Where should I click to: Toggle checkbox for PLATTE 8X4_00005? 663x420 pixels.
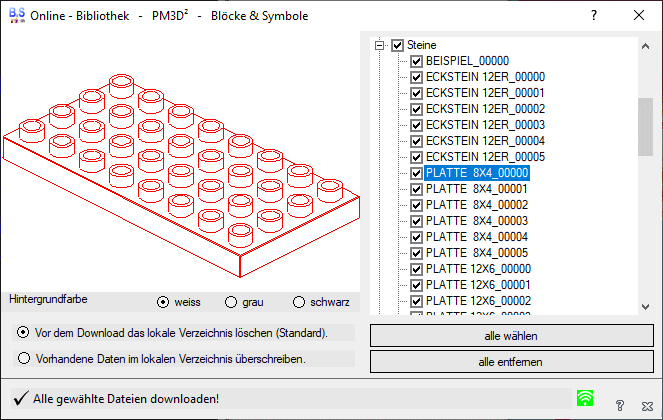point(416,253)
